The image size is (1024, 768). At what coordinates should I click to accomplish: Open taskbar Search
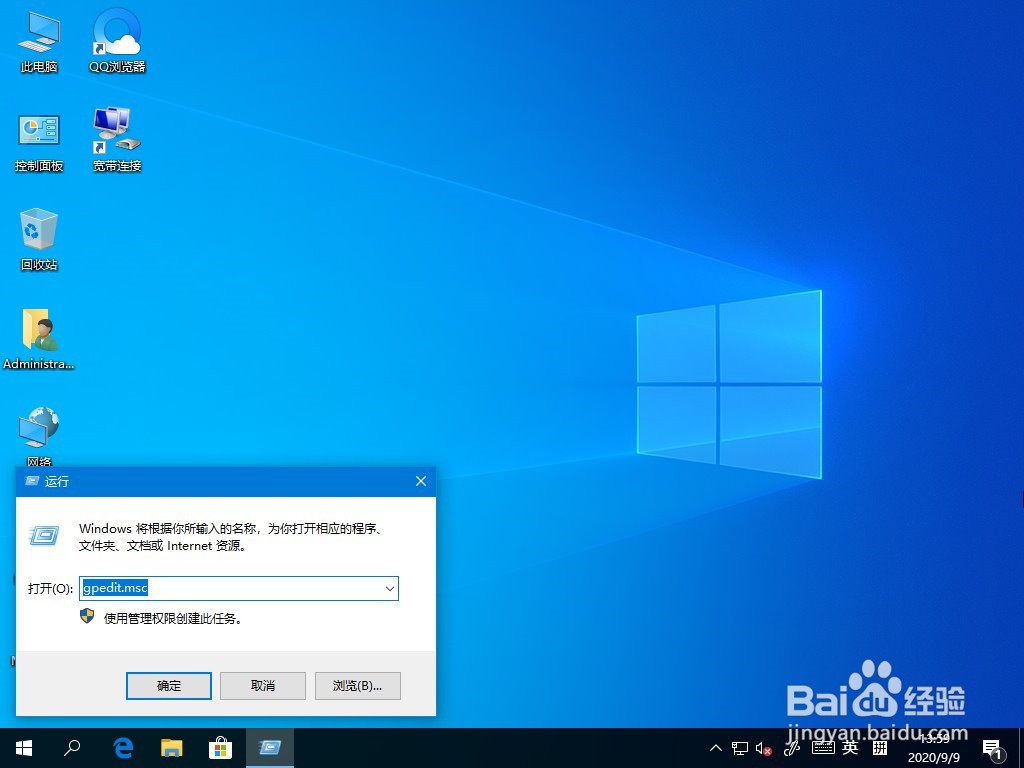coord(71,747)
